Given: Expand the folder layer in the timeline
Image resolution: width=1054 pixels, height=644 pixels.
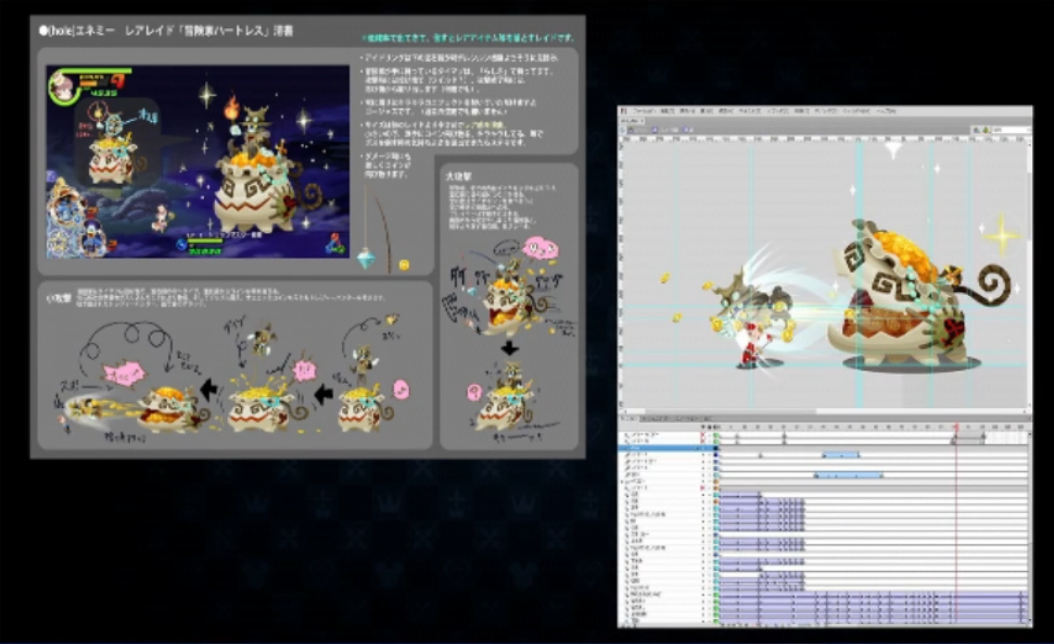Looking at the screenshot, I should pyautogui.click(x=622, y=482).
